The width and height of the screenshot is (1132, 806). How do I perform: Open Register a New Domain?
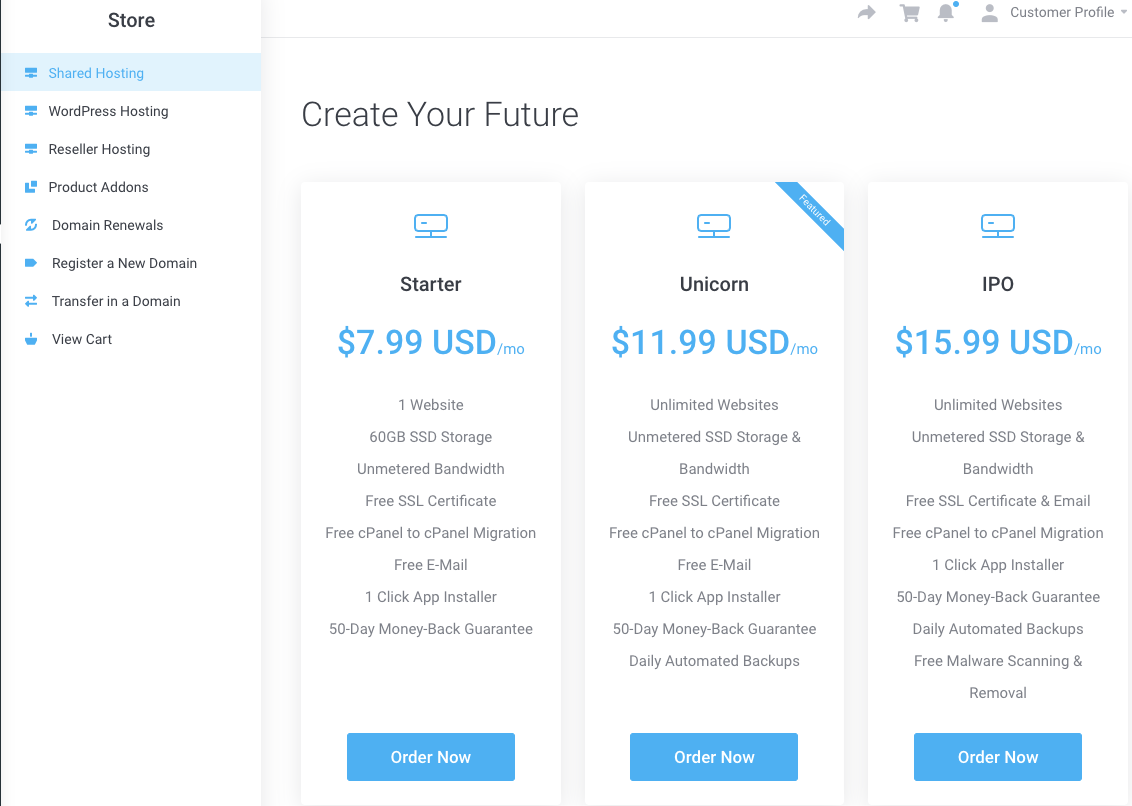(x=124, y=263)
